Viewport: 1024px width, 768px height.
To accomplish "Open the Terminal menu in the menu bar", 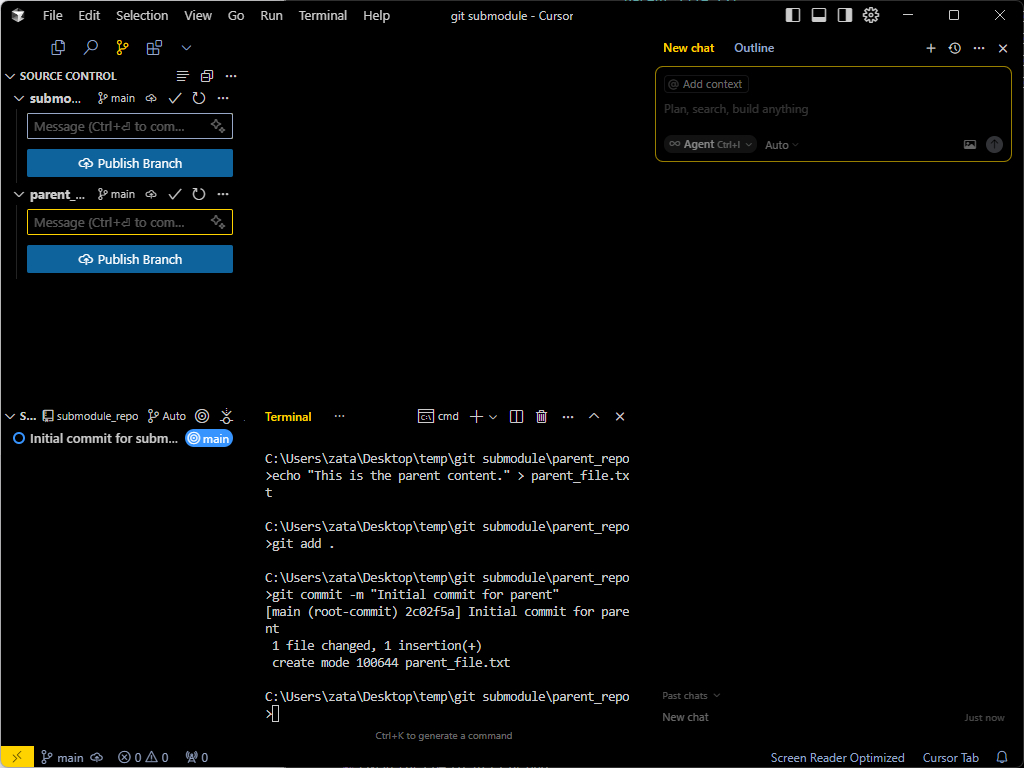I will [x=322, y=15].
